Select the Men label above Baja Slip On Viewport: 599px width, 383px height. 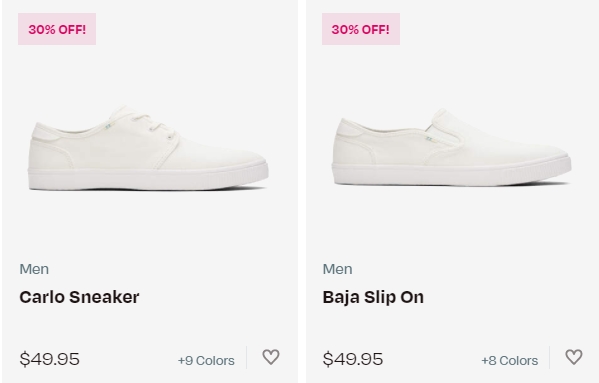[x=338, y=269]
